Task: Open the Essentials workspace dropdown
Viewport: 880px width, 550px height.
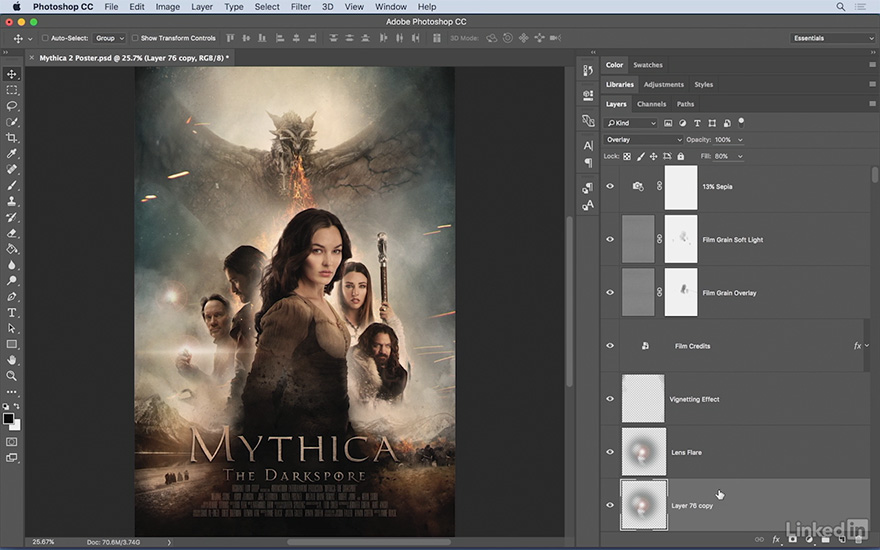Action: pos(832,38)
